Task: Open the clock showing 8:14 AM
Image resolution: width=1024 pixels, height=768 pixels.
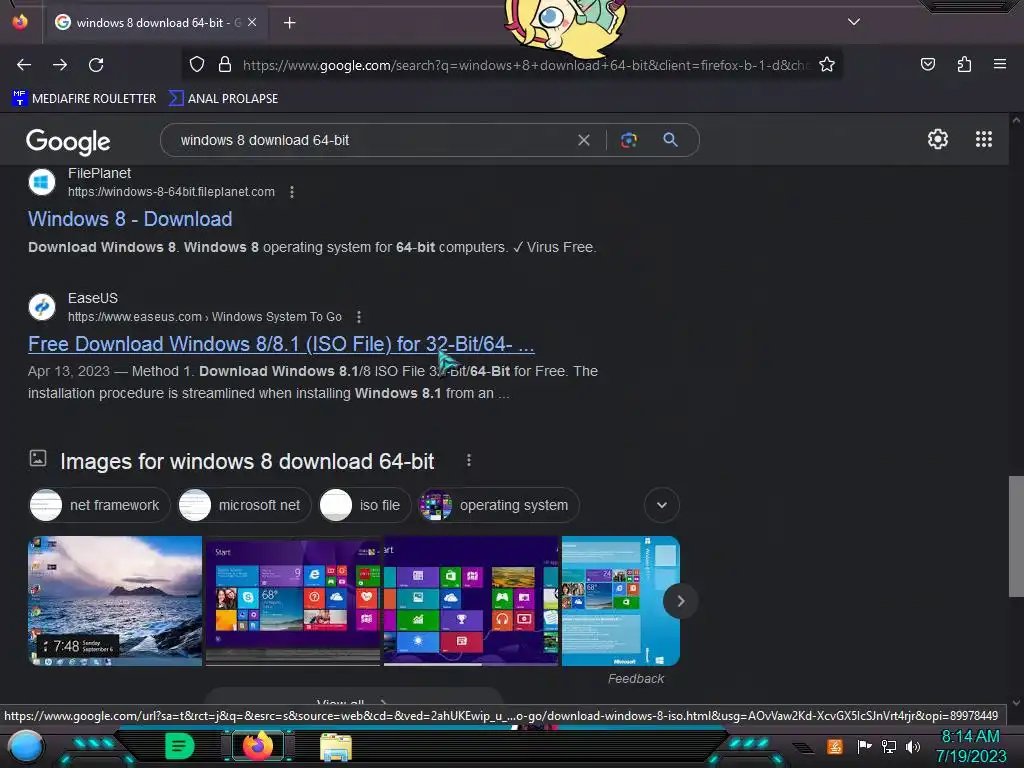Action: (970, 746)
